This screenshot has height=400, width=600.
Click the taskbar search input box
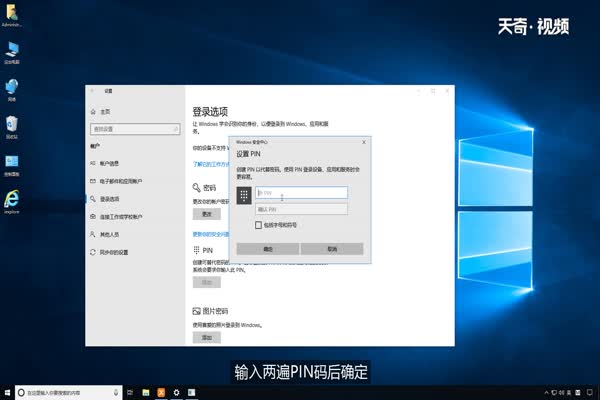click(69, 392)
